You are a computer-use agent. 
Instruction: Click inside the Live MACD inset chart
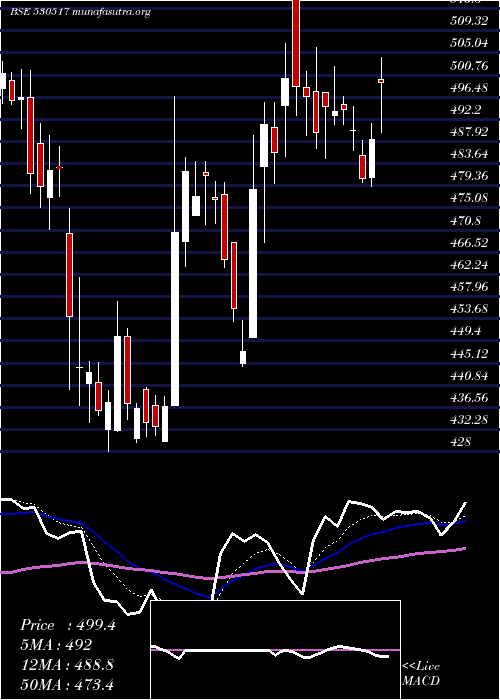(x=275, y=650)
